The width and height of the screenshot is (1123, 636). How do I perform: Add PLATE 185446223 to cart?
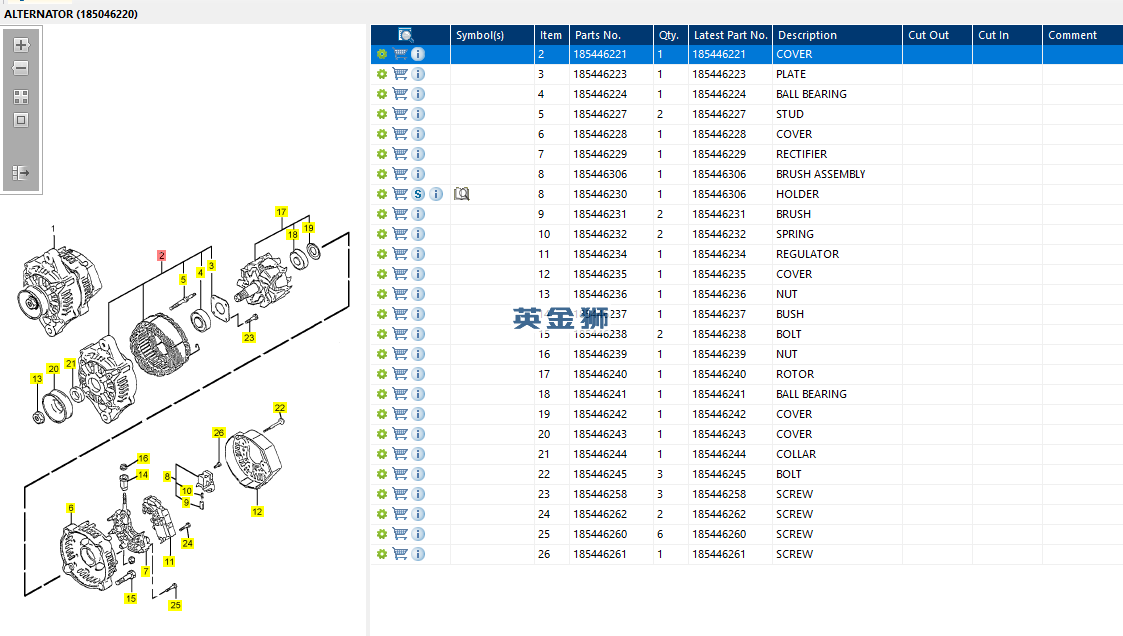click(x=400, y=74)
